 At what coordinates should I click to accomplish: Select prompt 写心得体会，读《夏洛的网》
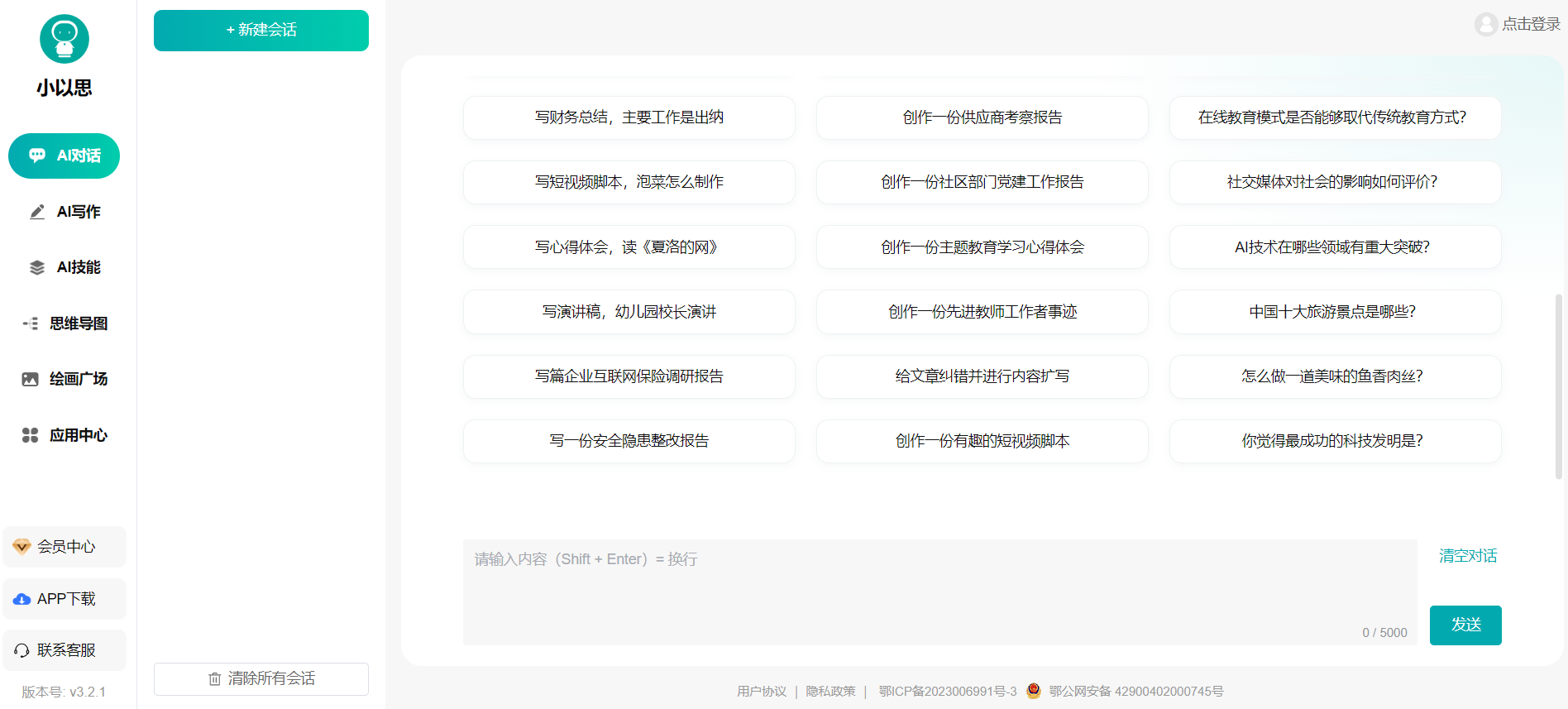click(x=629, y=247)
